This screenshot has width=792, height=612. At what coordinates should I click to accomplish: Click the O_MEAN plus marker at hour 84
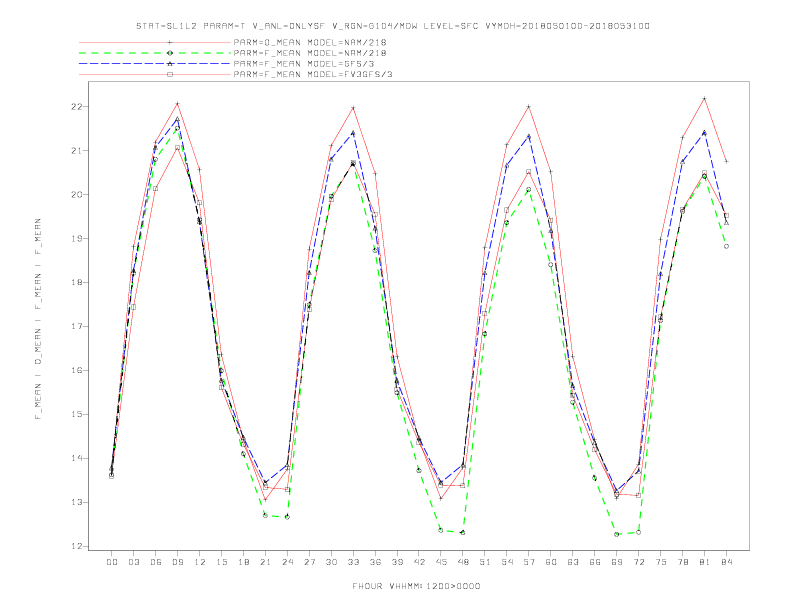727,162
